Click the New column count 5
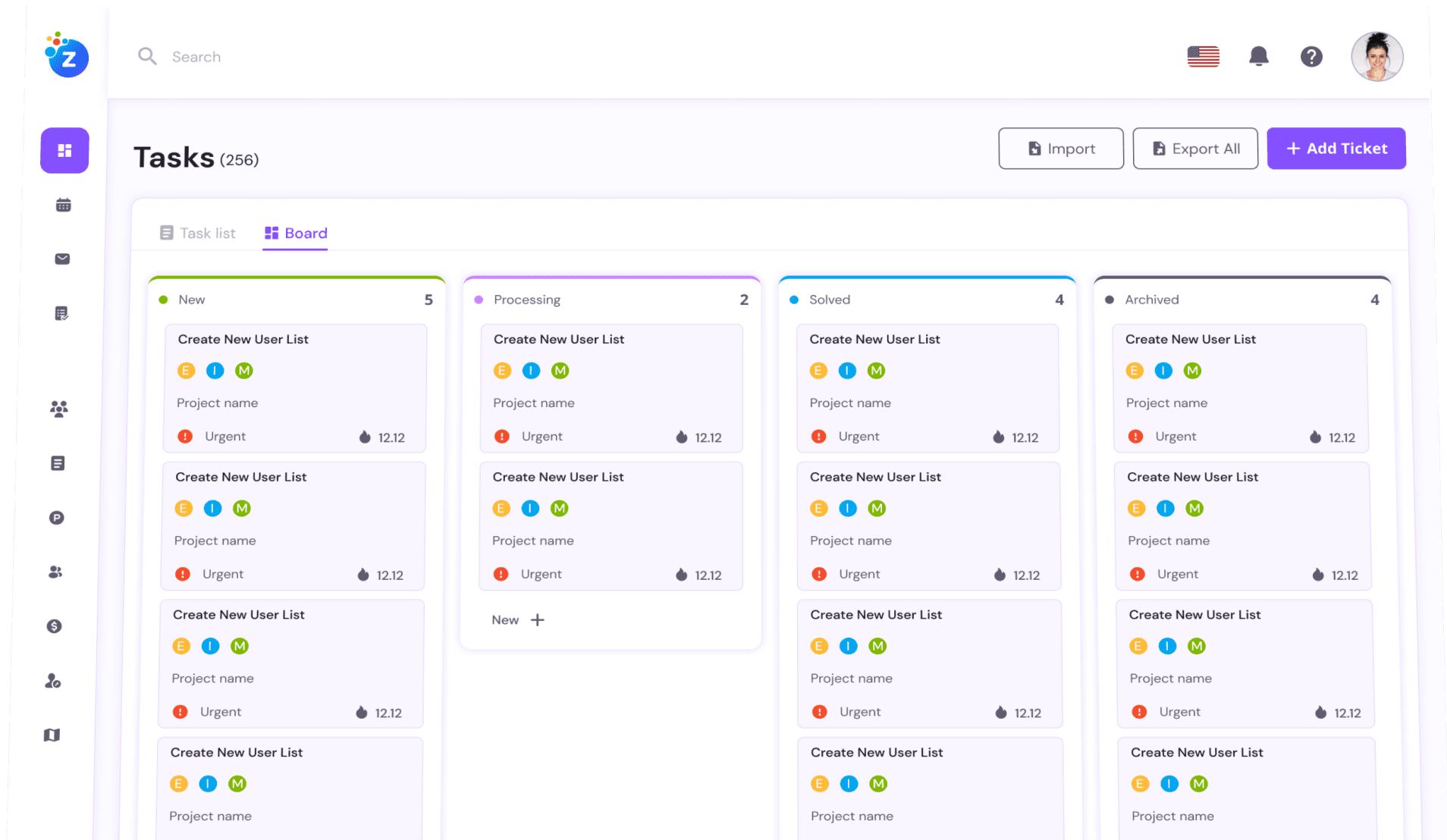The height and width of the screenshot is (840, 1447). click(x=428, y=299)
